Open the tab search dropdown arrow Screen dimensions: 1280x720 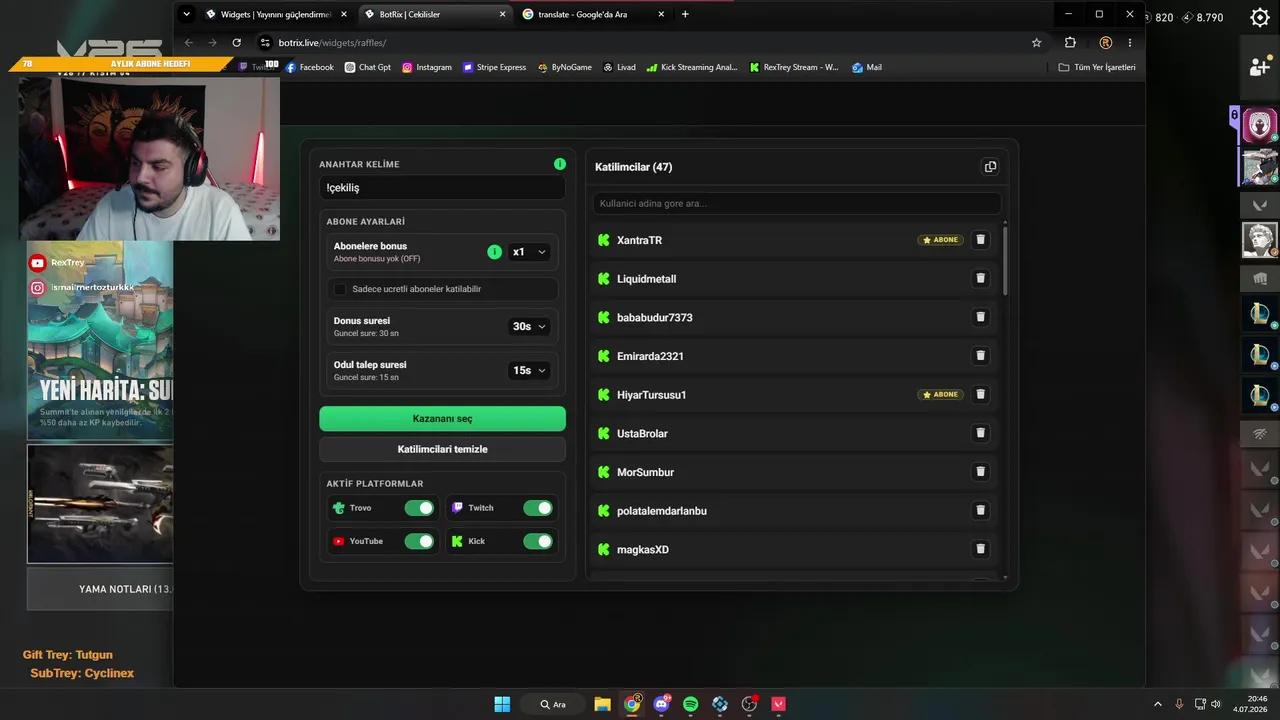[x=186, y=14]
